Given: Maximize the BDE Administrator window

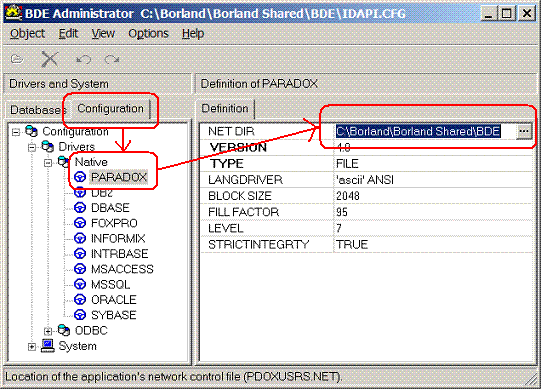Looking at the screenshot, I should 507,13.
